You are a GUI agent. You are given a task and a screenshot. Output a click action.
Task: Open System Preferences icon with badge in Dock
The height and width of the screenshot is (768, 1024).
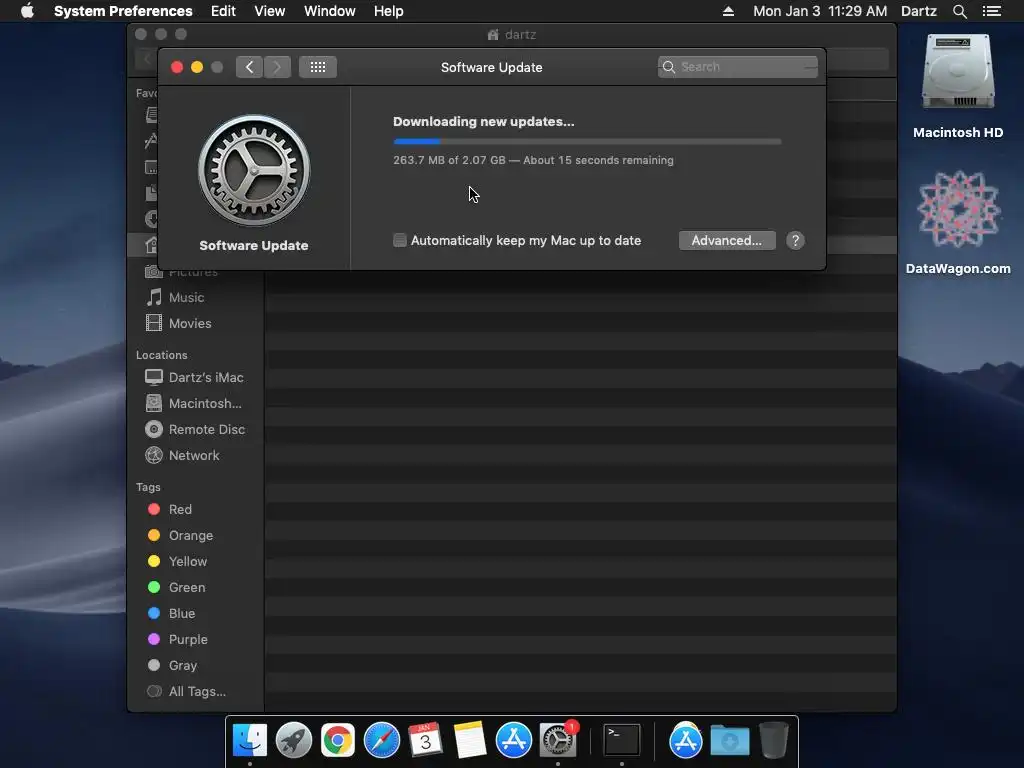[x=558, y=740]
